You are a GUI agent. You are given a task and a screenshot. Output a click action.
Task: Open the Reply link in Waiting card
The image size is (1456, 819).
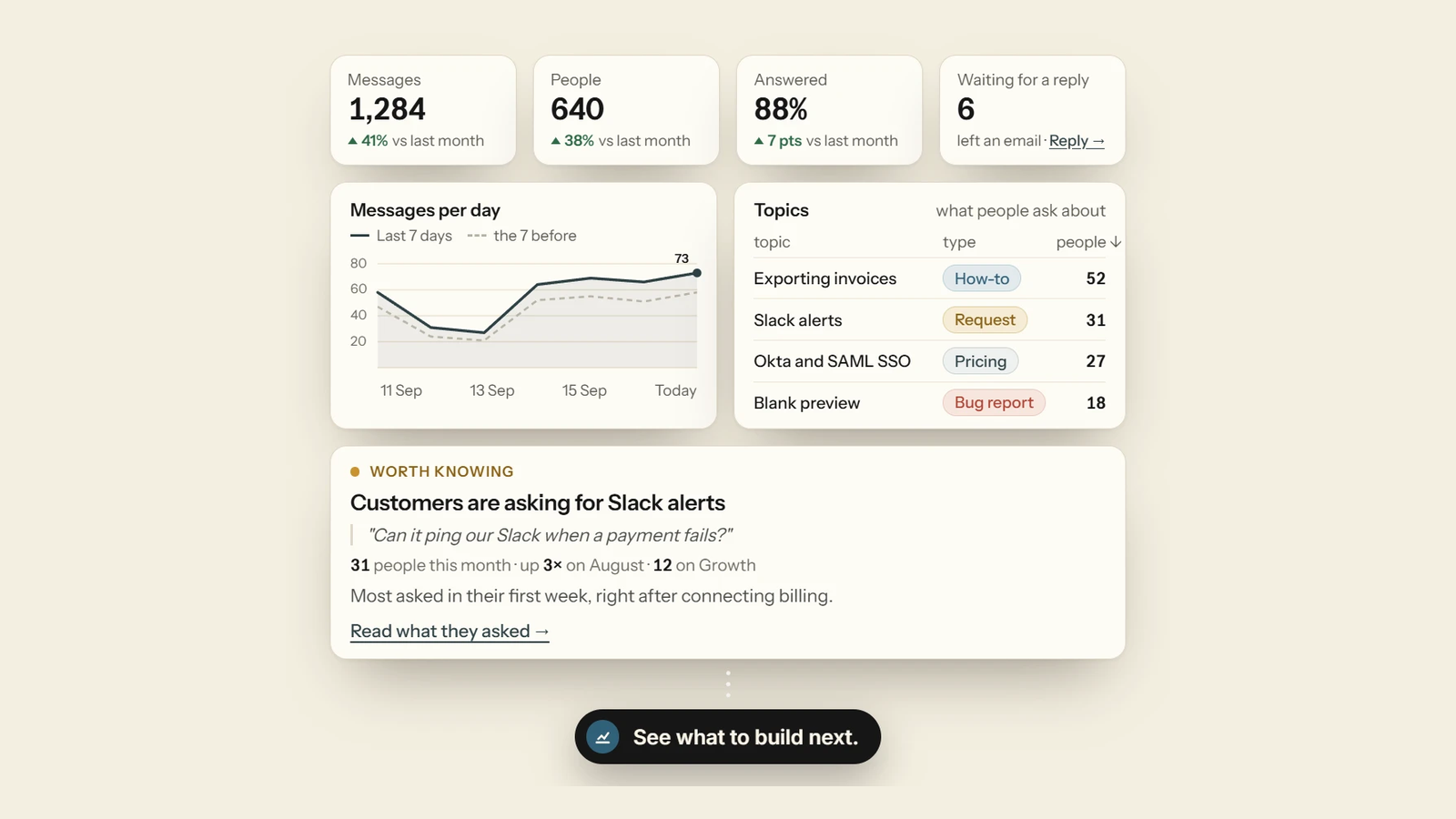pos(1077,141)
